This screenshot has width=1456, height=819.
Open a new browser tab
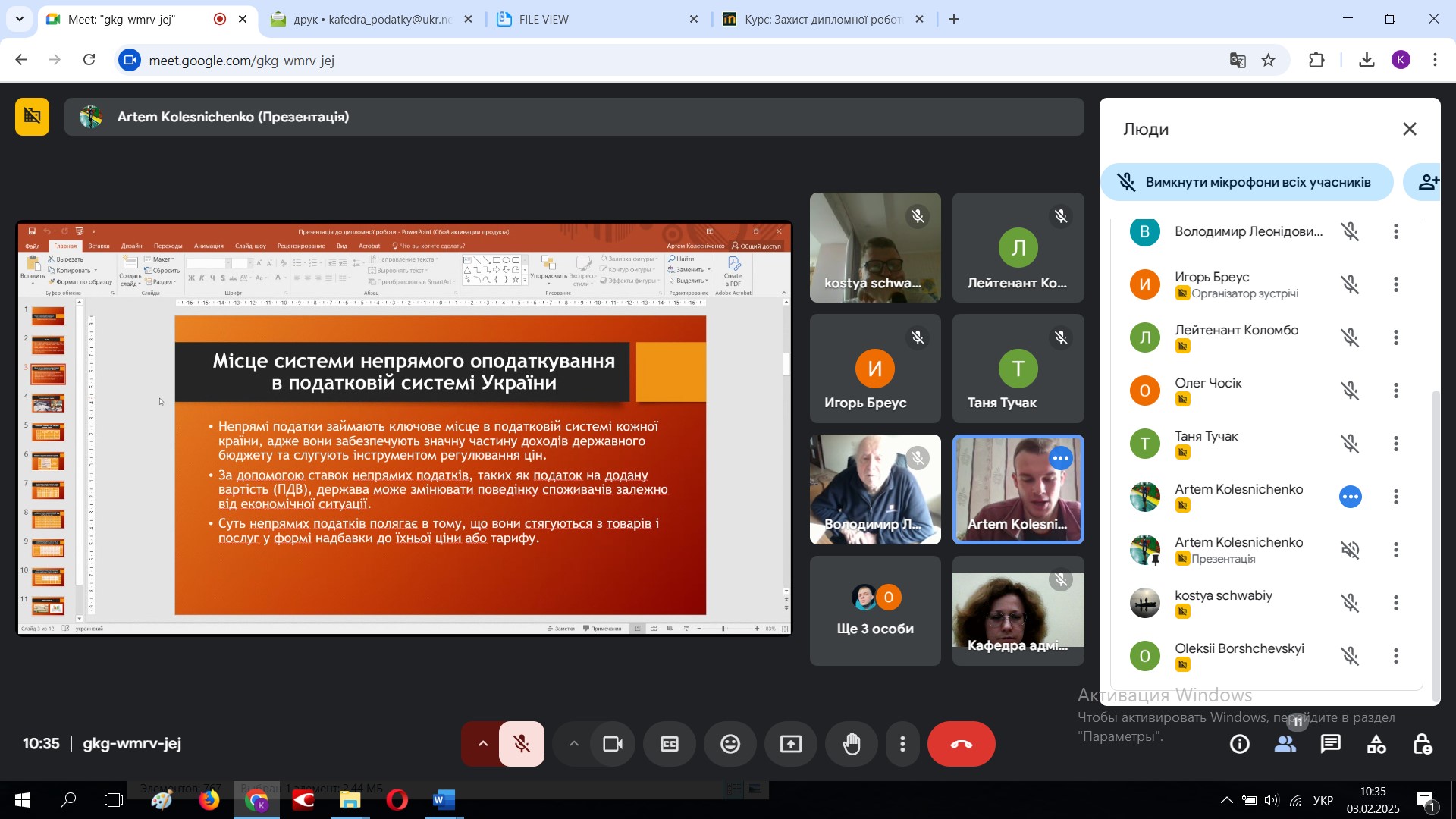tap(954, 19)
